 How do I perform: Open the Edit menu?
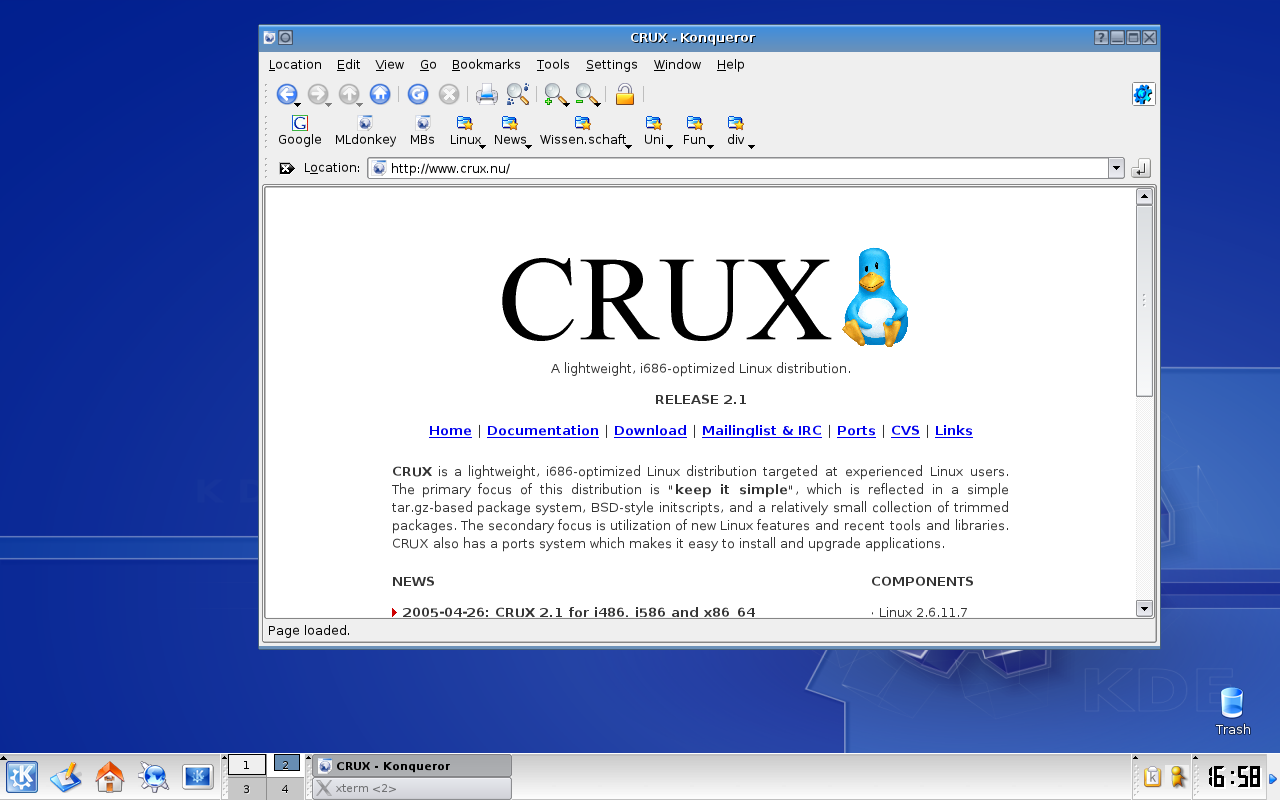(x=348, y=64)
